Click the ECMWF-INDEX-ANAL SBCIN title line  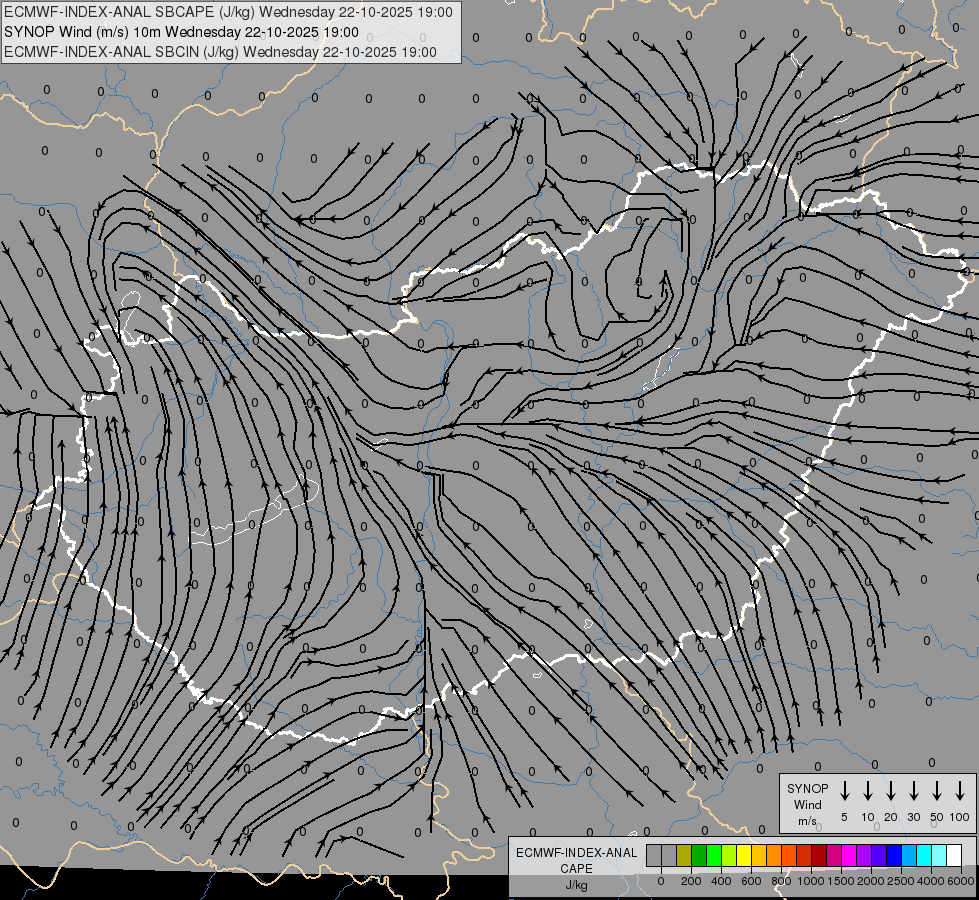[x=220, y=52]
